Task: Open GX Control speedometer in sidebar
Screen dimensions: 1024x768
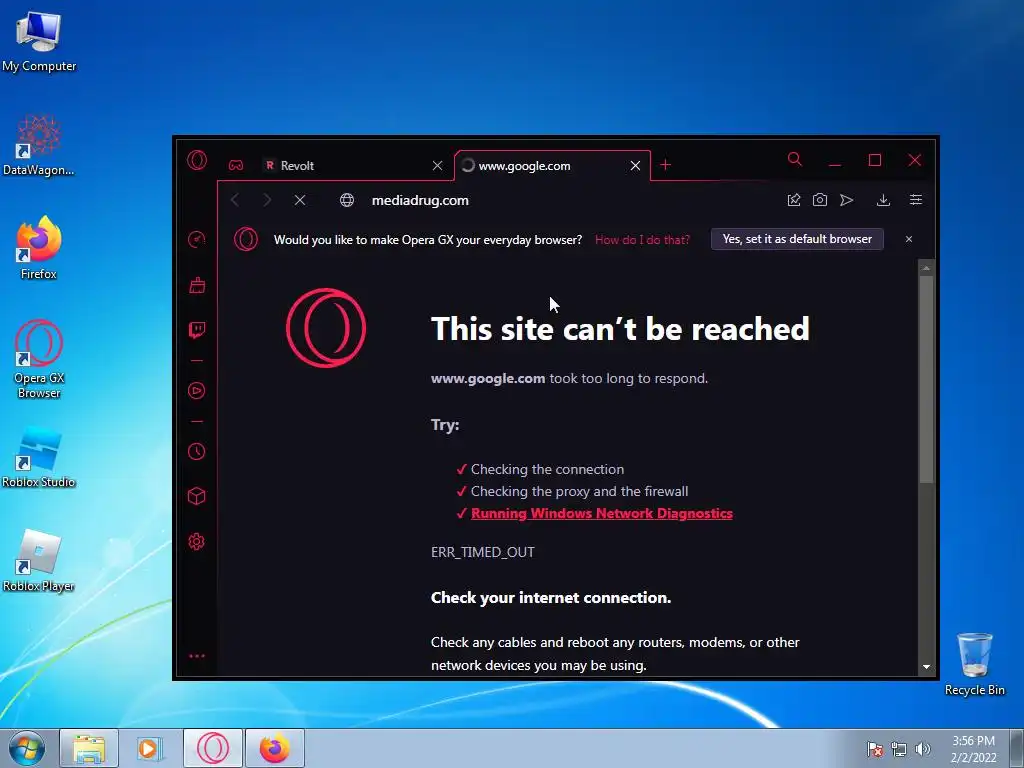Action: point(197,240)
